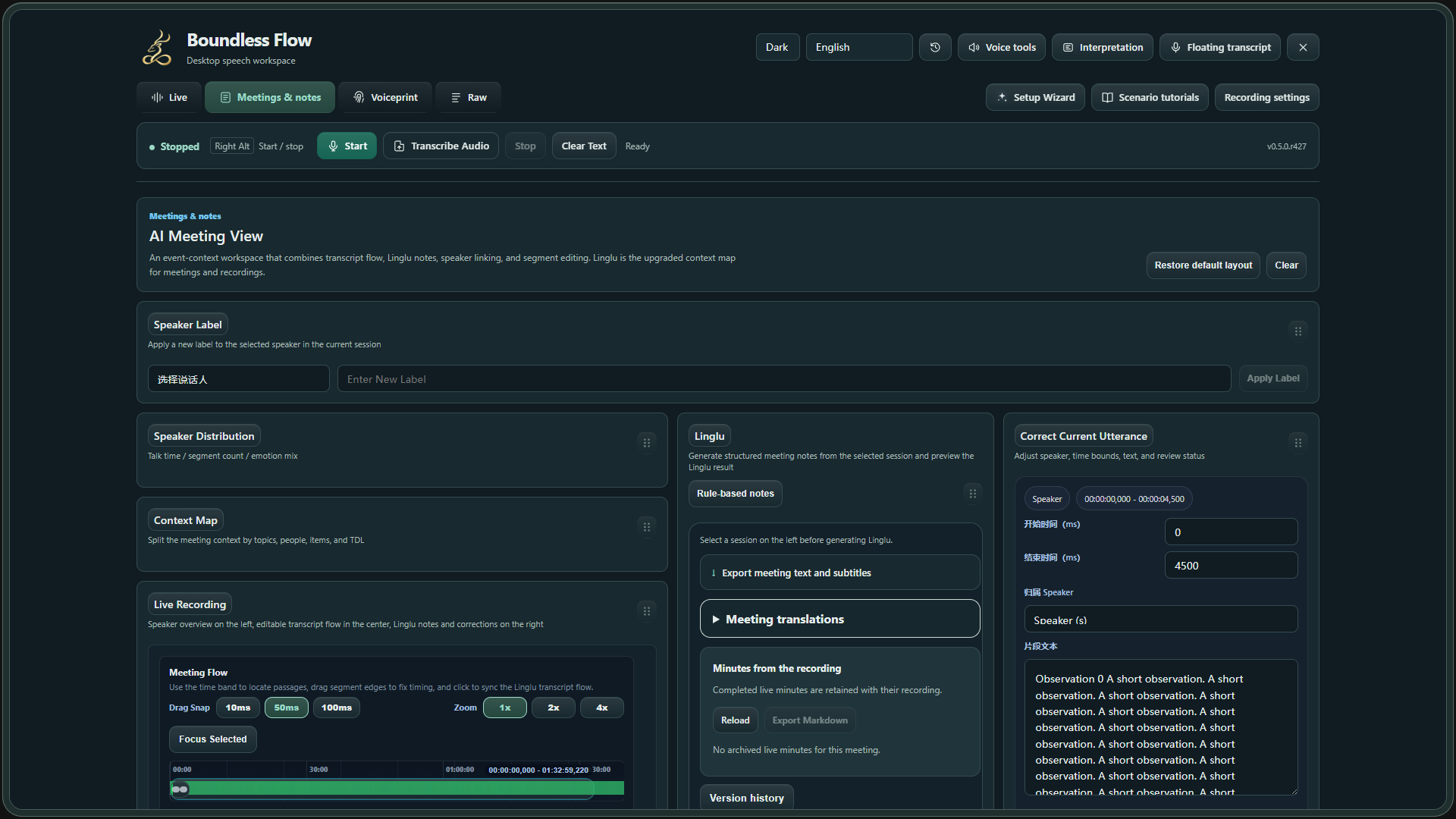
Task: Click grip icon on Correct Current Utterance
Action: point(1298,443)
